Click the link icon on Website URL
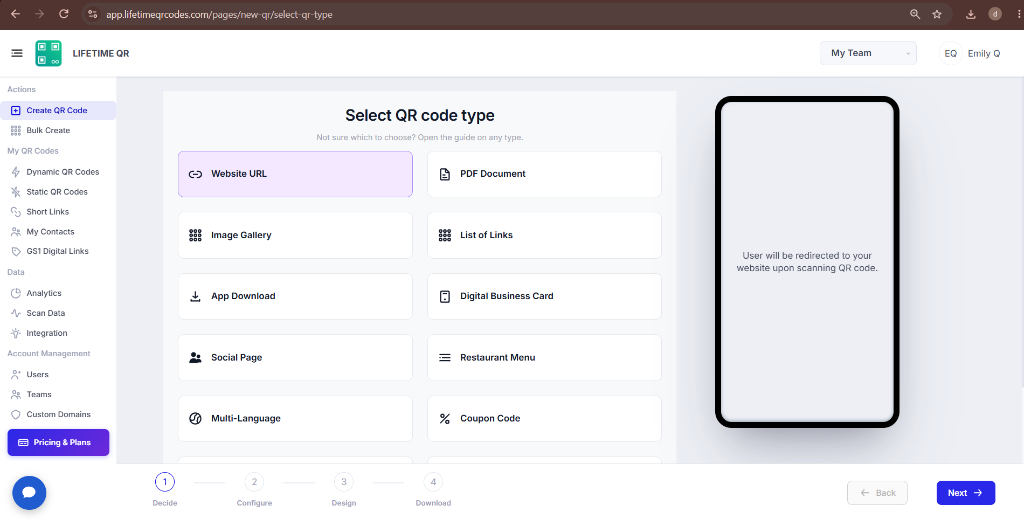The height and width of the screenshot is (520, 1024). point(195,174)
